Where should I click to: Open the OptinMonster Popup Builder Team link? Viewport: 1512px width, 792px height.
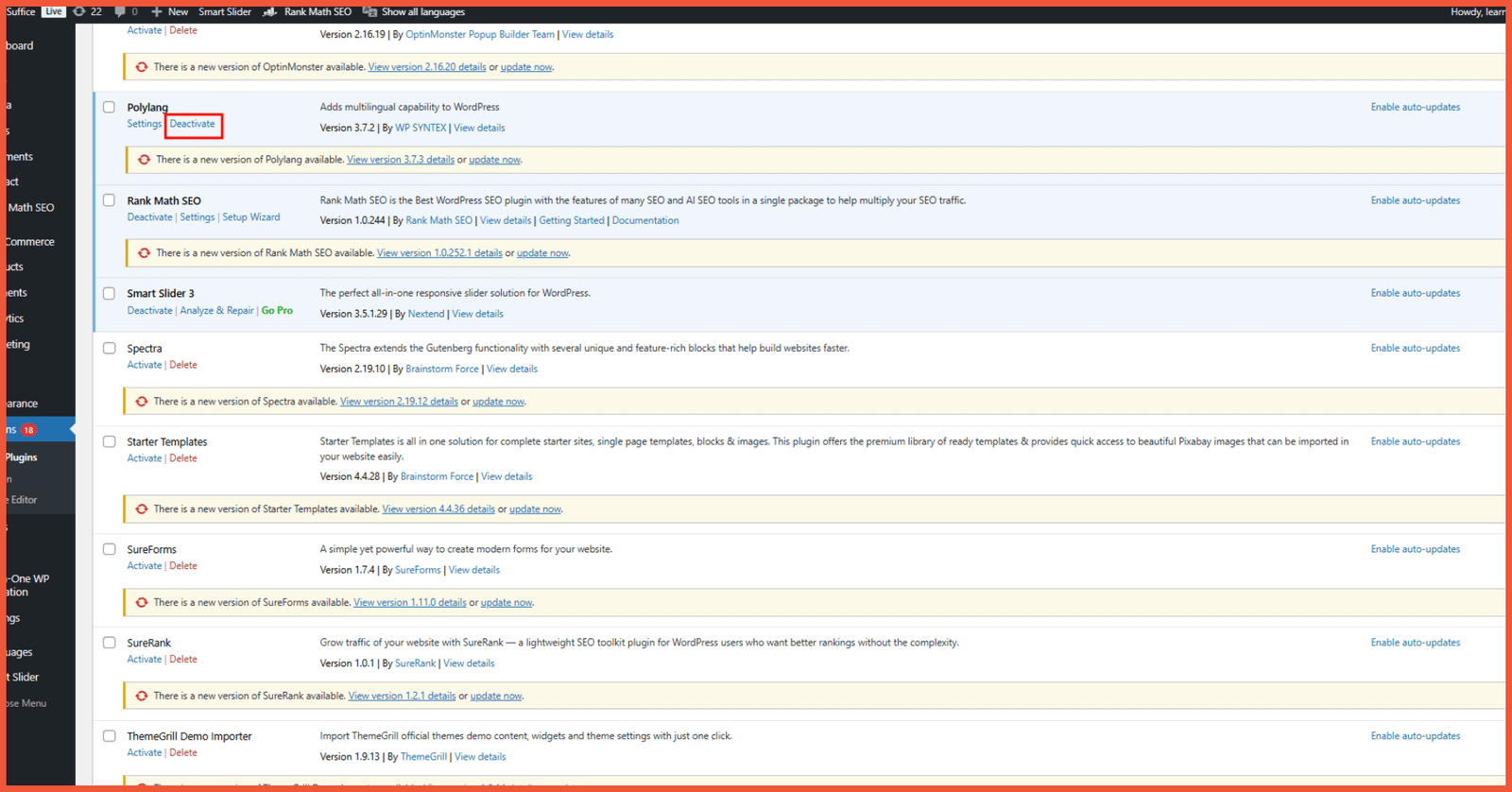click(x=480, y=34)
